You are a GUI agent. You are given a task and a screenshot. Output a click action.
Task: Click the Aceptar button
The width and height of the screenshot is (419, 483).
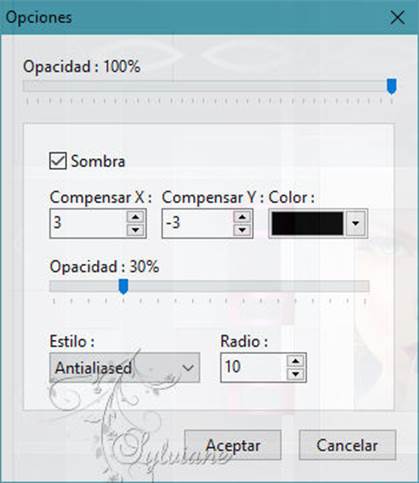point(233,445)
